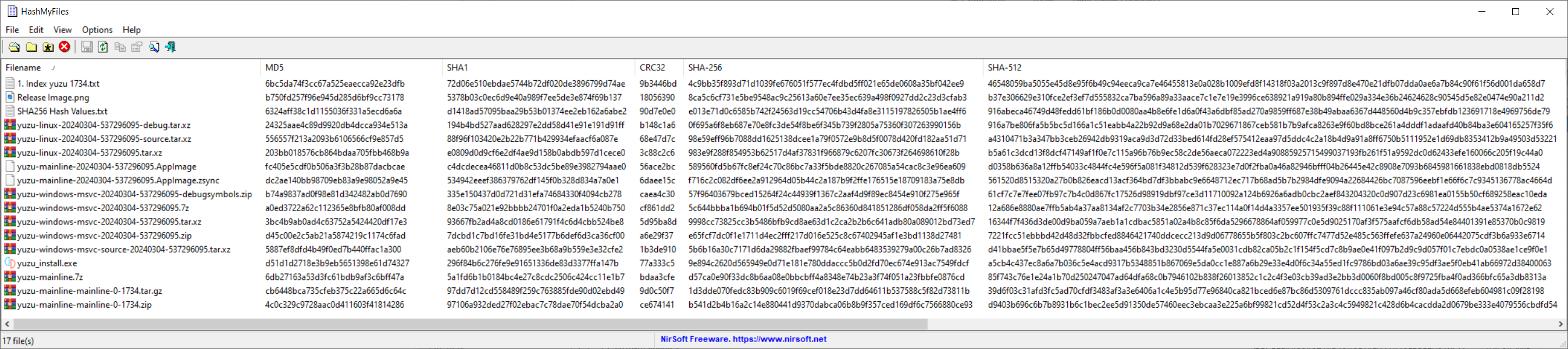Image resolution: width=1568 pixels, height=349 pixels.
Task: Click the horizontal scrollbar right arrow
Action: point(1559,324)
